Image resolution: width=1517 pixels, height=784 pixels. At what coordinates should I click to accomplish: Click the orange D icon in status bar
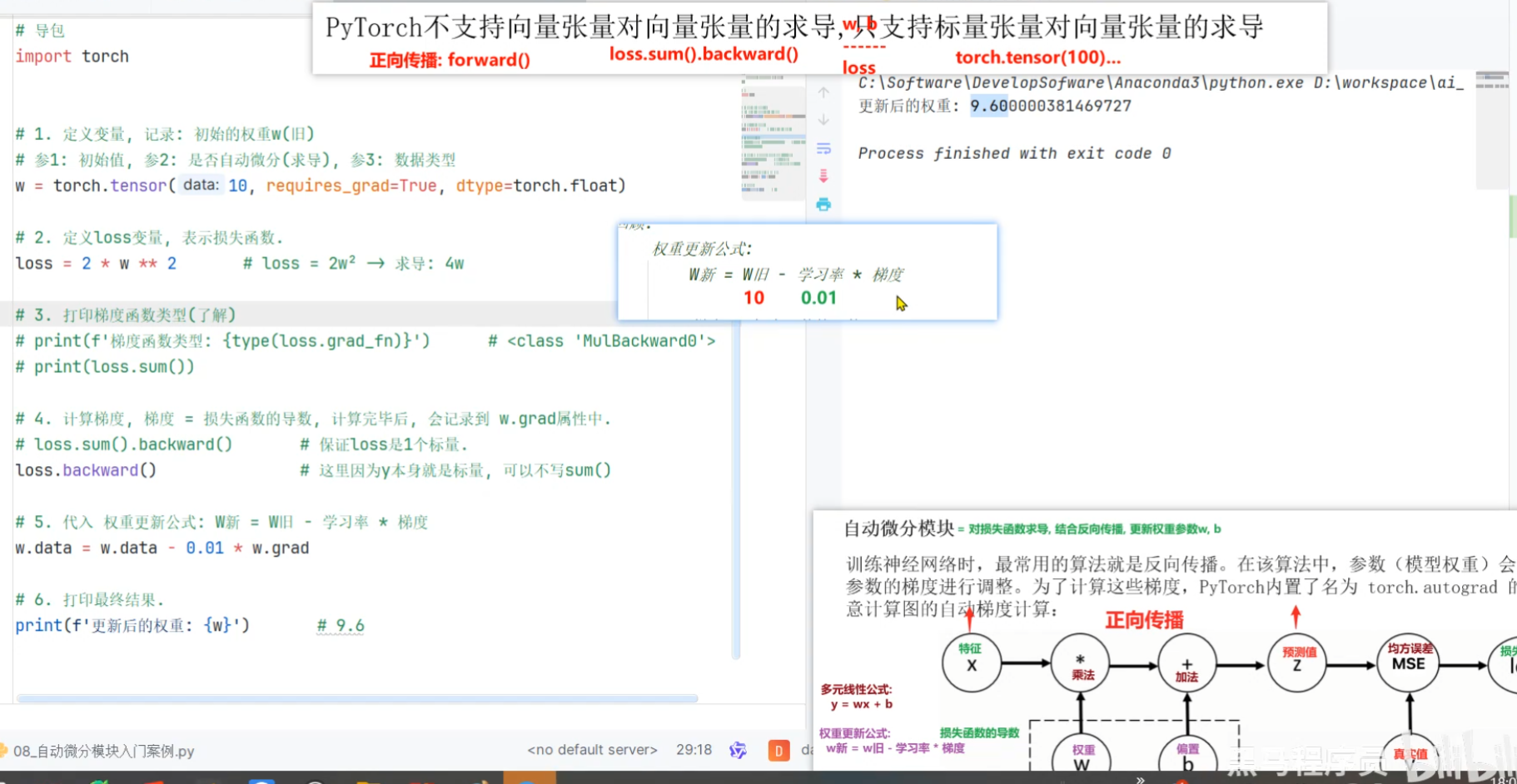tap(778, 751)
